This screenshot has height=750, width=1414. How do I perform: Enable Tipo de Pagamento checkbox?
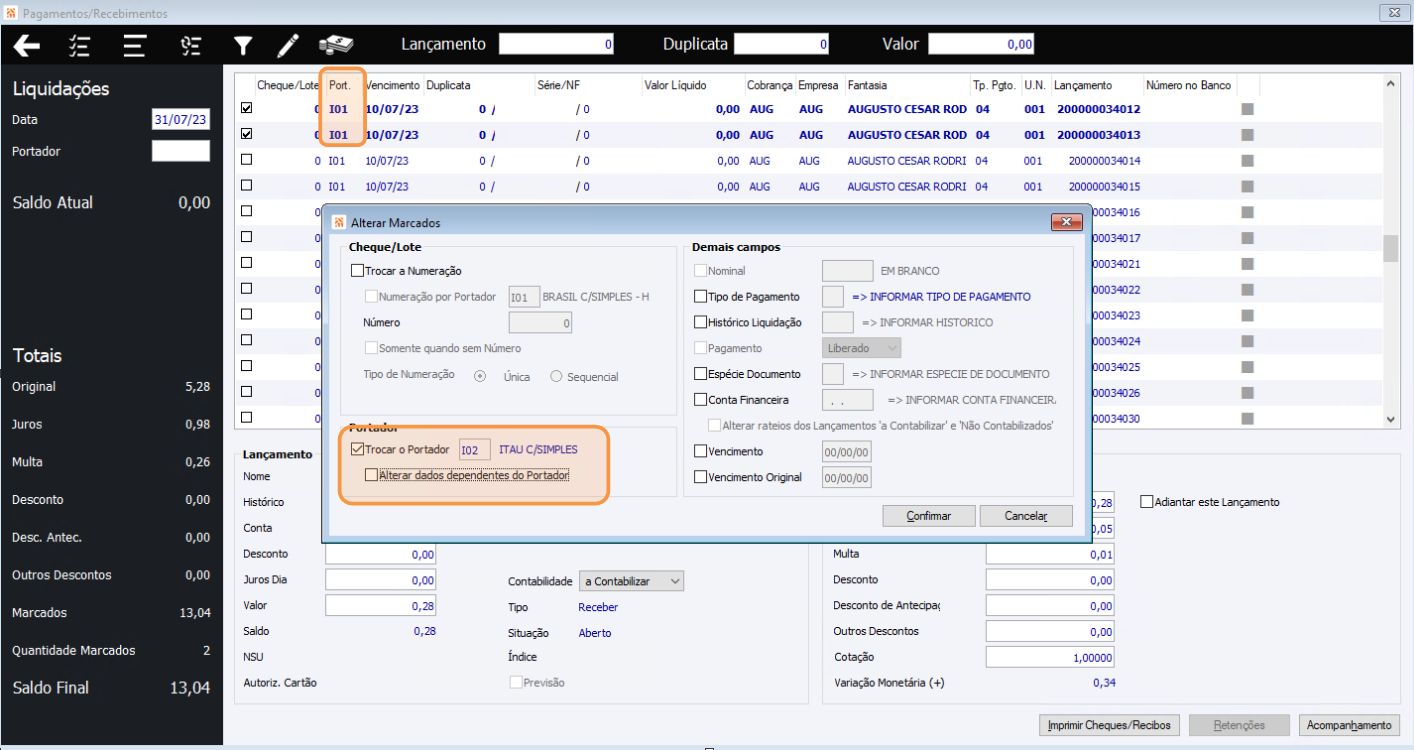point(700,296)
